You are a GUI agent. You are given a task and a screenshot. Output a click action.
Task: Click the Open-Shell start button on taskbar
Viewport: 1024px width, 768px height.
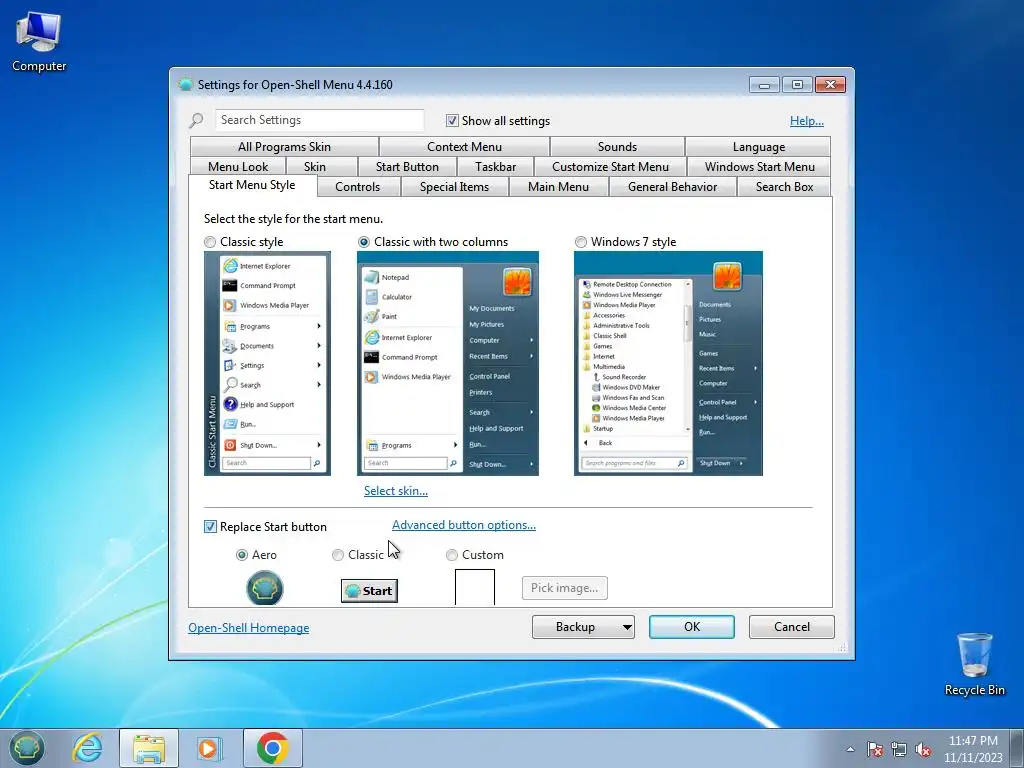point(27,748)
